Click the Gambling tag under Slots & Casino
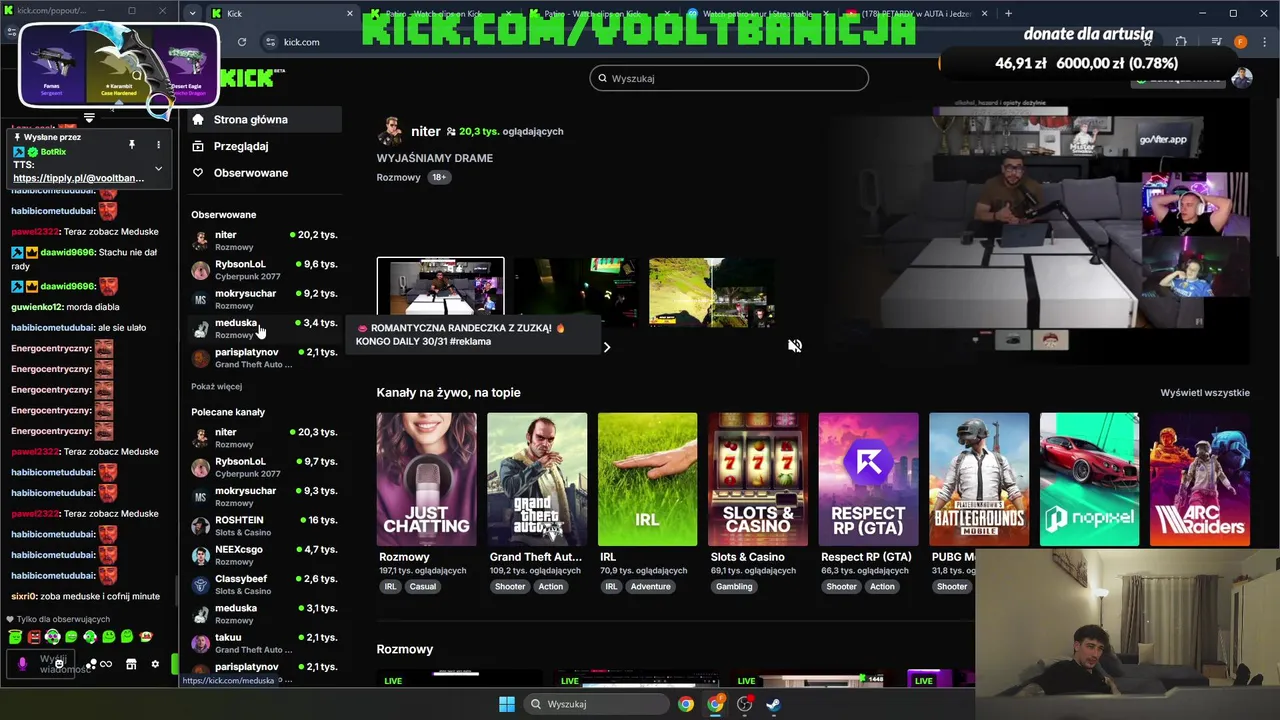 click(733, 587)
